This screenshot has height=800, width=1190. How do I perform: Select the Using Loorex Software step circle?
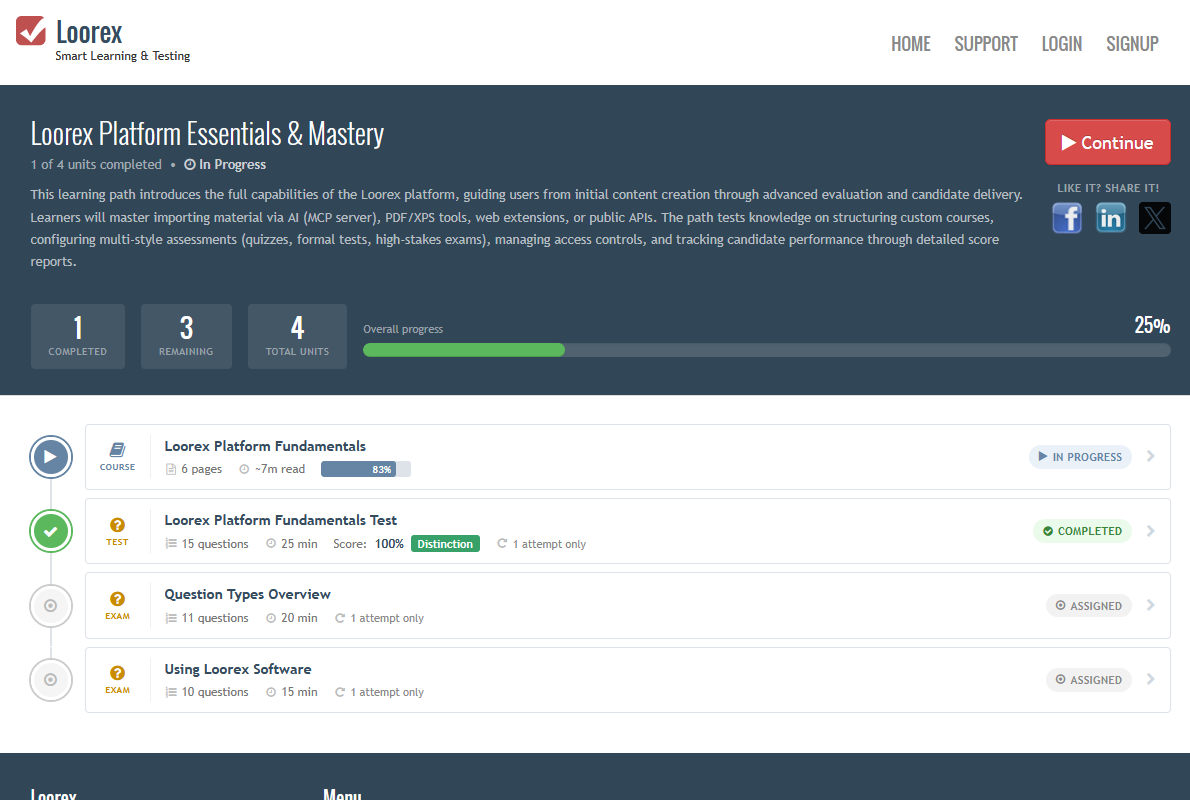51,680
